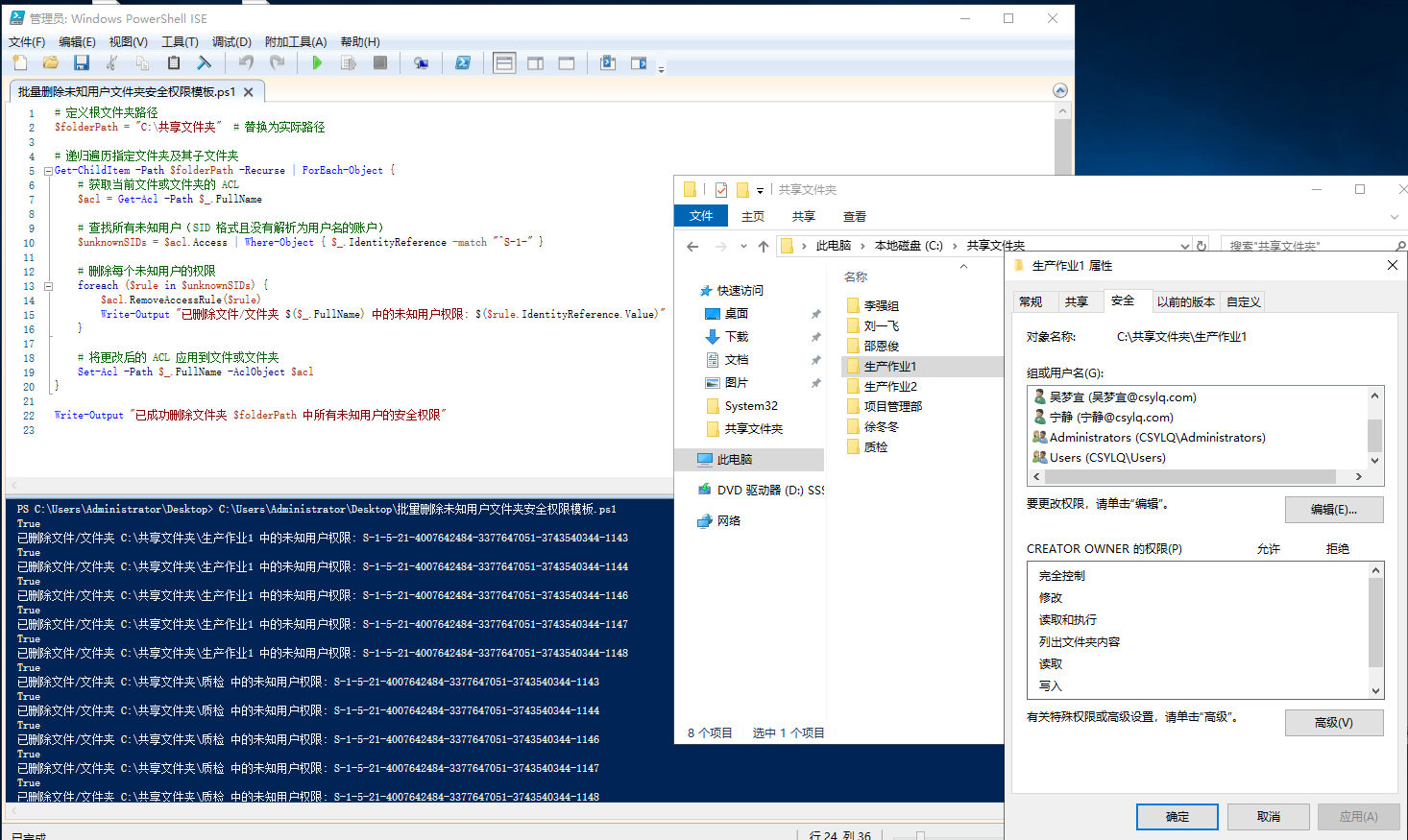Open the 主页 ribbon tab in Explorer
1408x840 pixels.
click(x=753, y=216)
